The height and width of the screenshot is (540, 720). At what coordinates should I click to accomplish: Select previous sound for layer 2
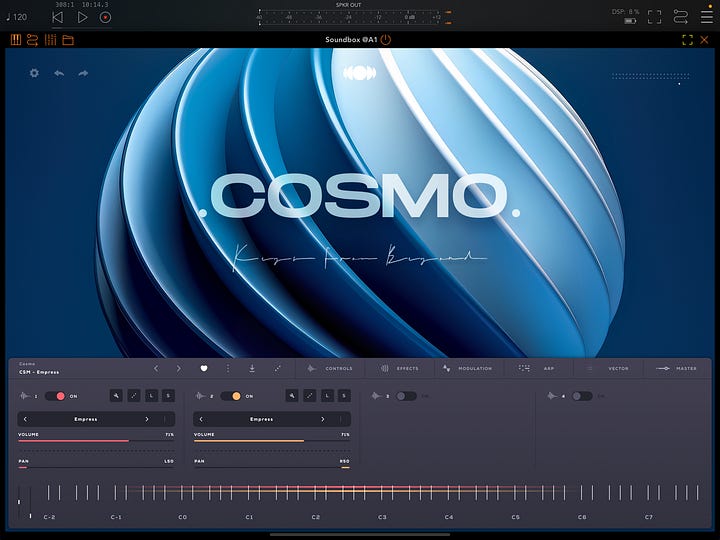(x=201, y=419)
